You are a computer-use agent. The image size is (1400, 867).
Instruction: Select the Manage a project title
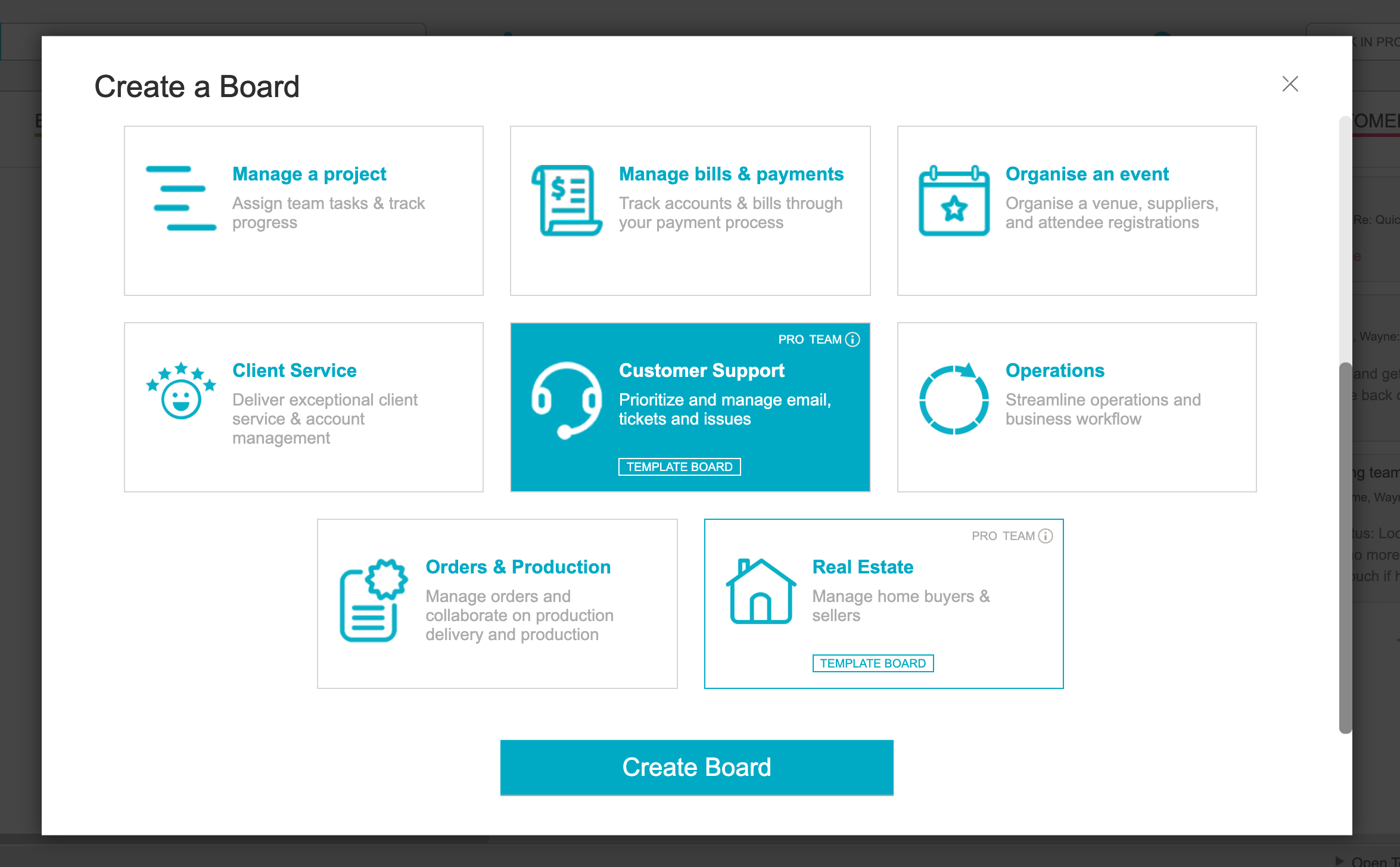(309, 174)
